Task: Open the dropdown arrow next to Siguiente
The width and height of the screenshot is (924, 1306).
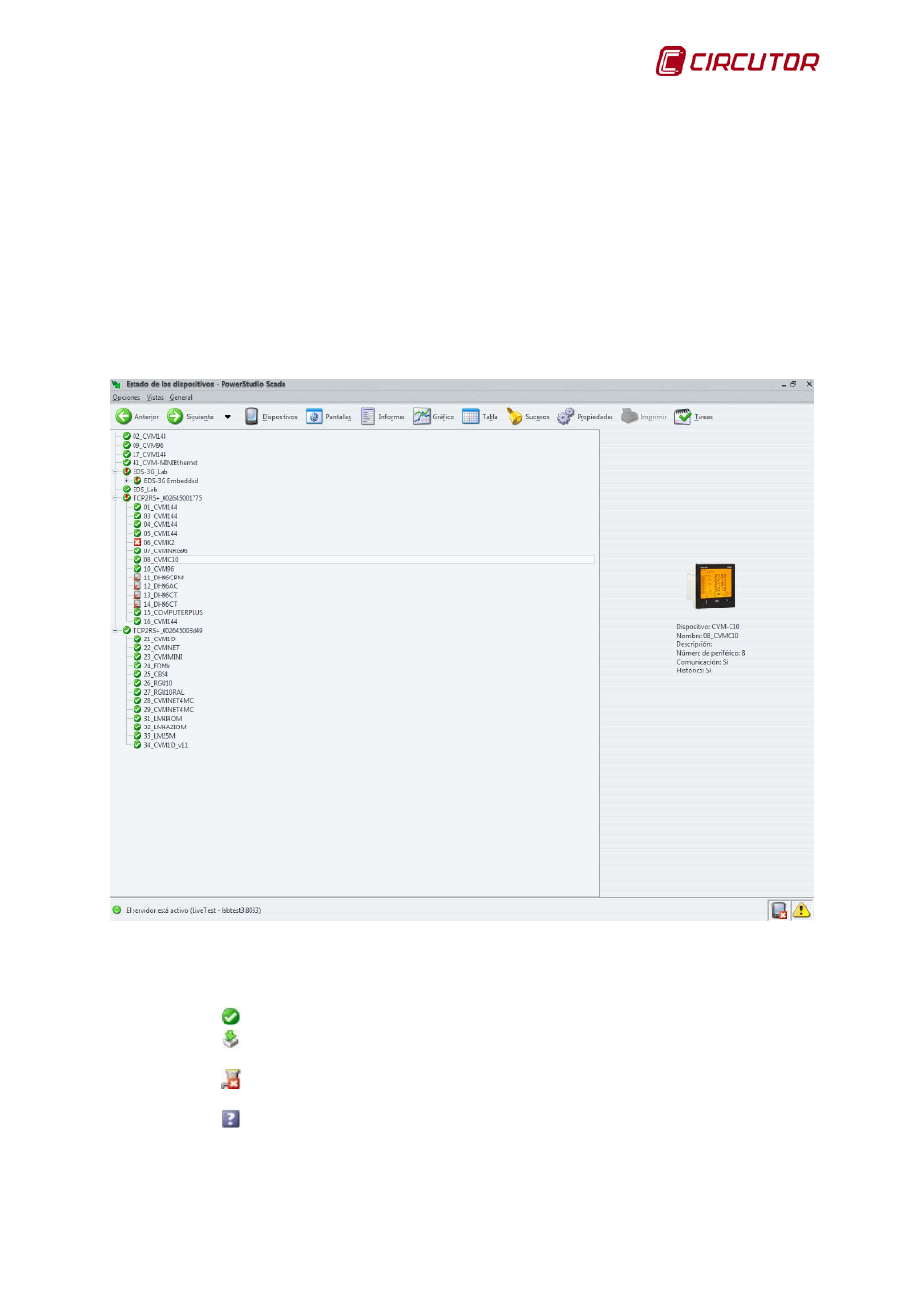Action: 228,417
